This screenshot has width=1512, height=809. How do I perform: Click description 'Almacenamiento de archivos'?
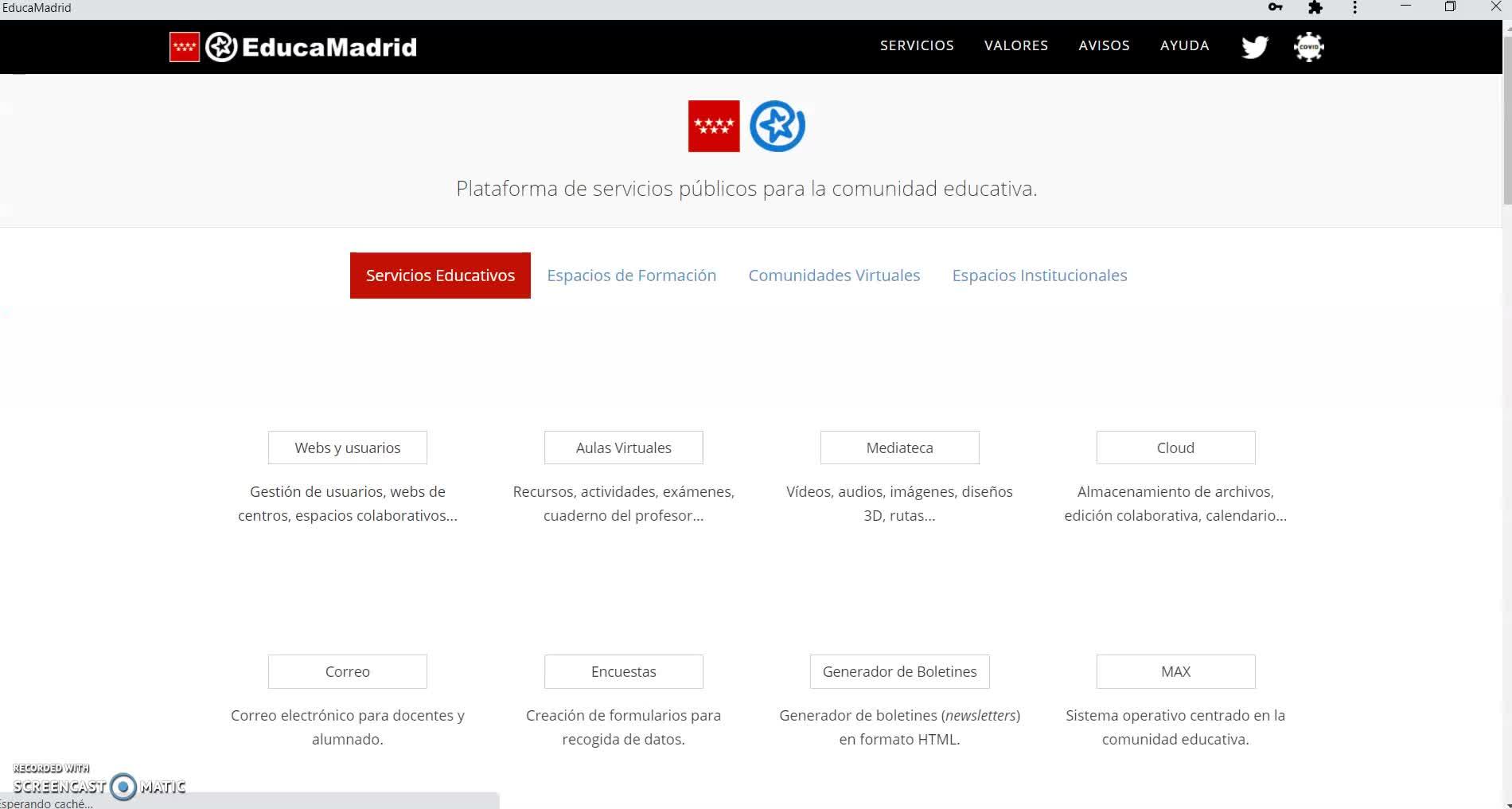1176,503
